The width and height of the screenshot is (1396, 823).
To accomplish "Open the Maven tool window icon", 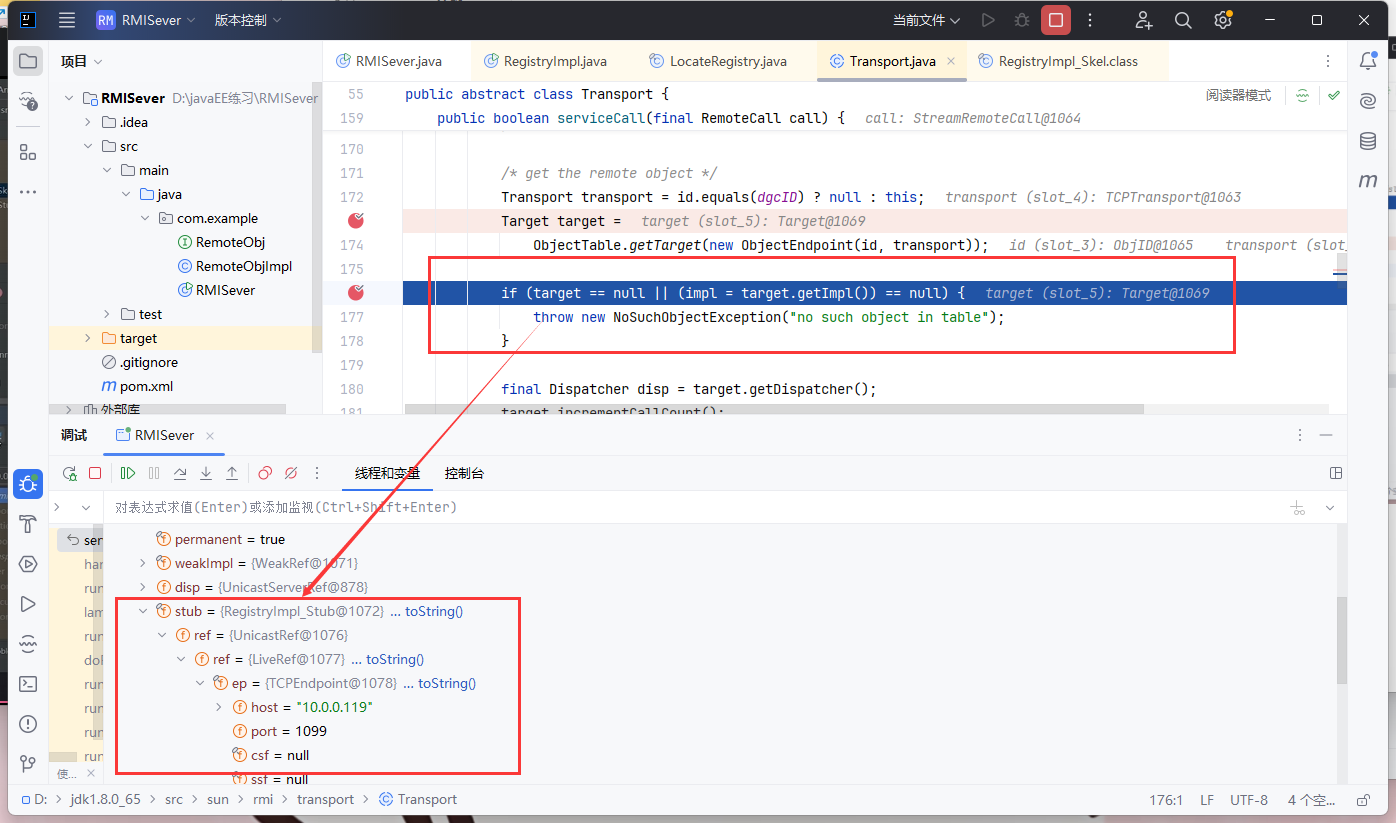I will (1367, 181).
